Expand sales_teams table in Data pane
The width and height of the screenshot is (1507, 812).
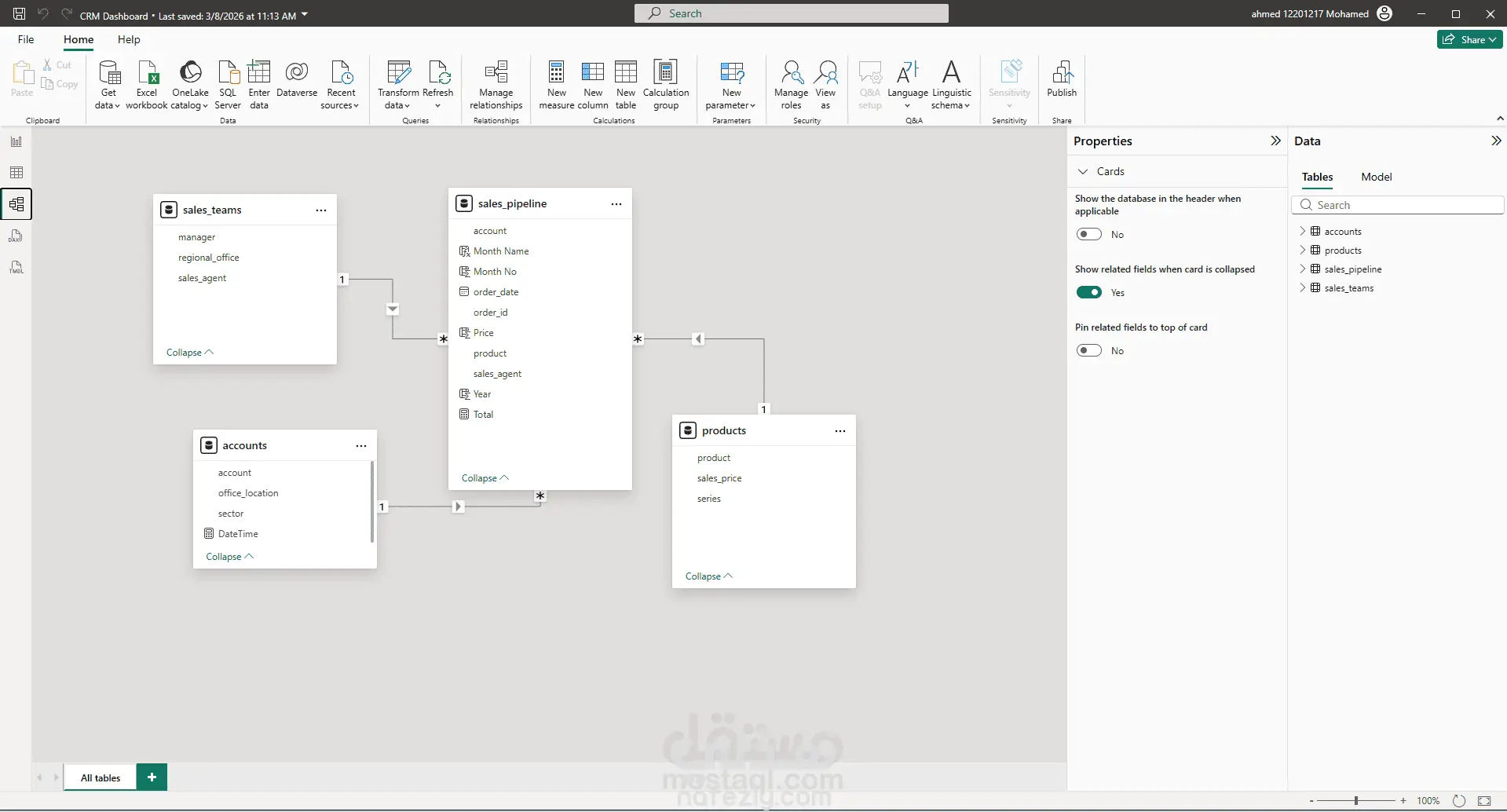coord(1303,287)
